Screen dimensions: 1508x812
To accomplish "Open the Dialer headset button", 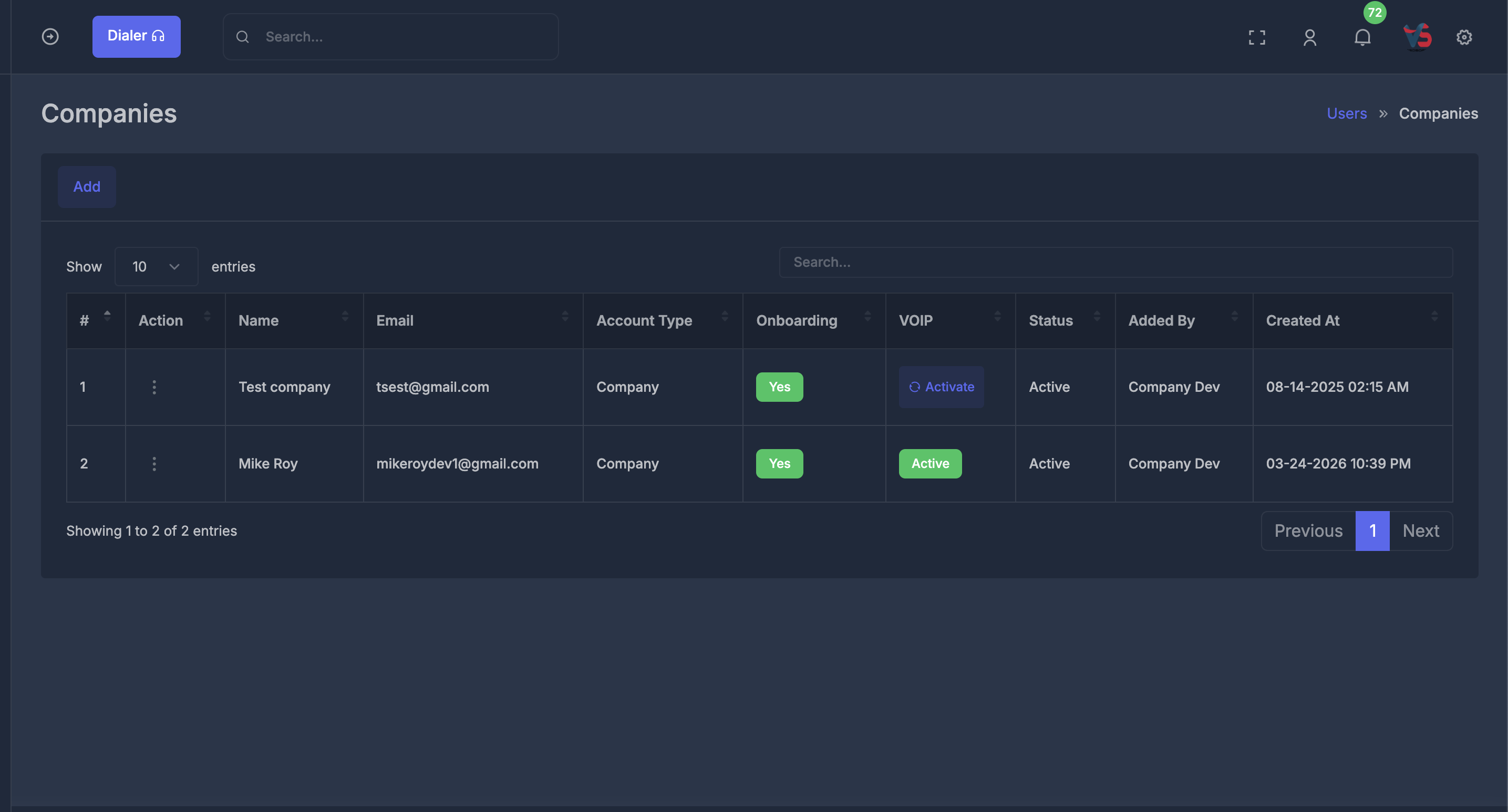I will pos(137,36).
